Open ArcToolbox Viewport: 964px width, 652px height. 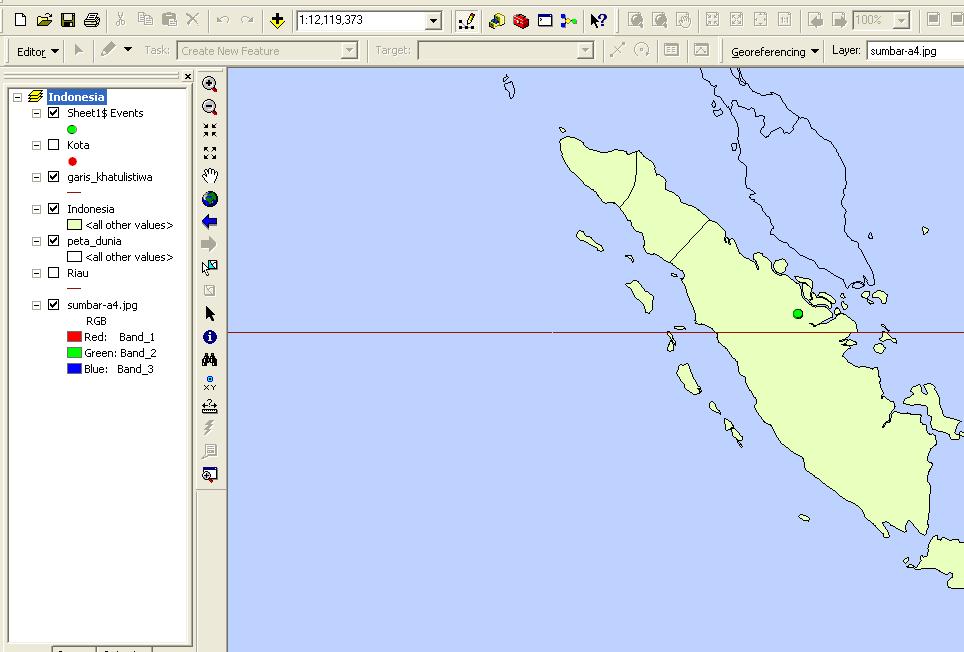pos(521,18)
